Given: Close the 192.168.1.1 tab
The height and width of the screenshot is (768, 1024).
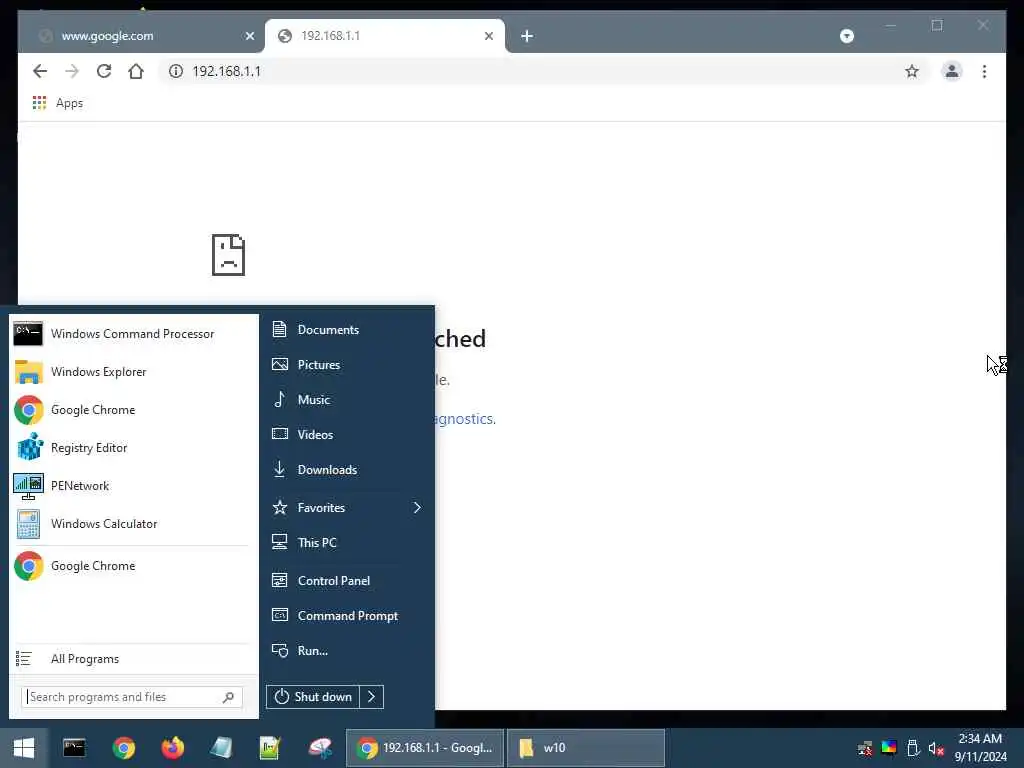Looking at the screenshot, I should [x=488, y=36].
